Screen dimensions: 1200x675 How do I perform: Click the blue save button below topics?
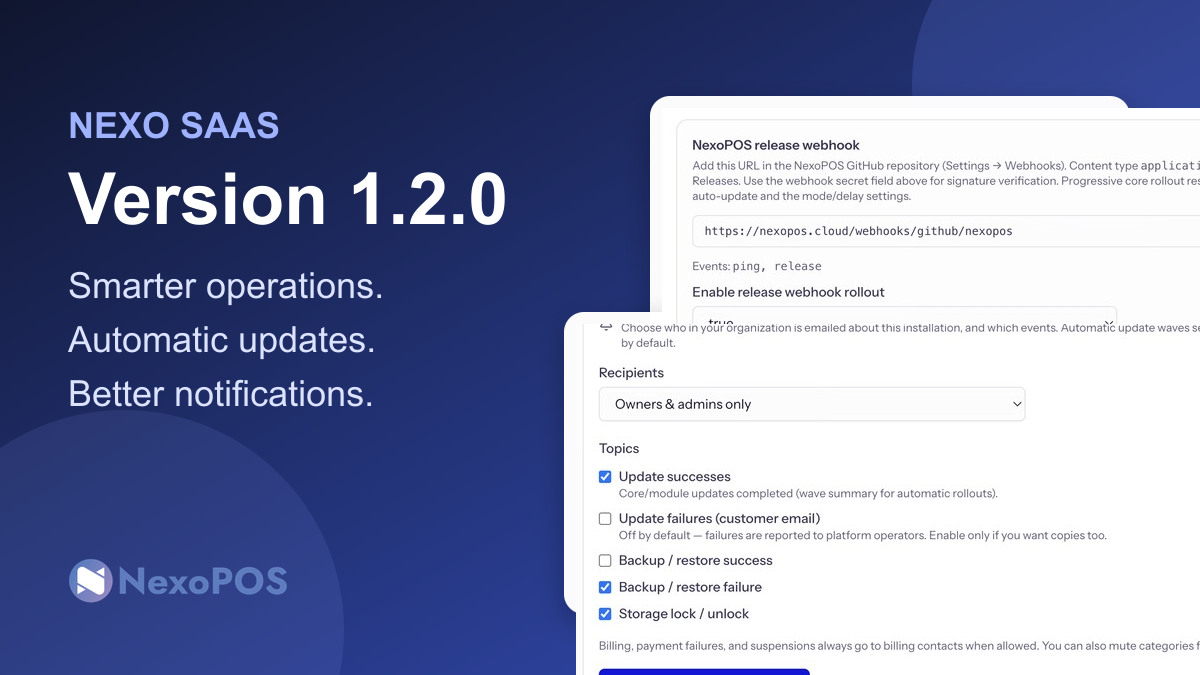(x=704, y=672)
